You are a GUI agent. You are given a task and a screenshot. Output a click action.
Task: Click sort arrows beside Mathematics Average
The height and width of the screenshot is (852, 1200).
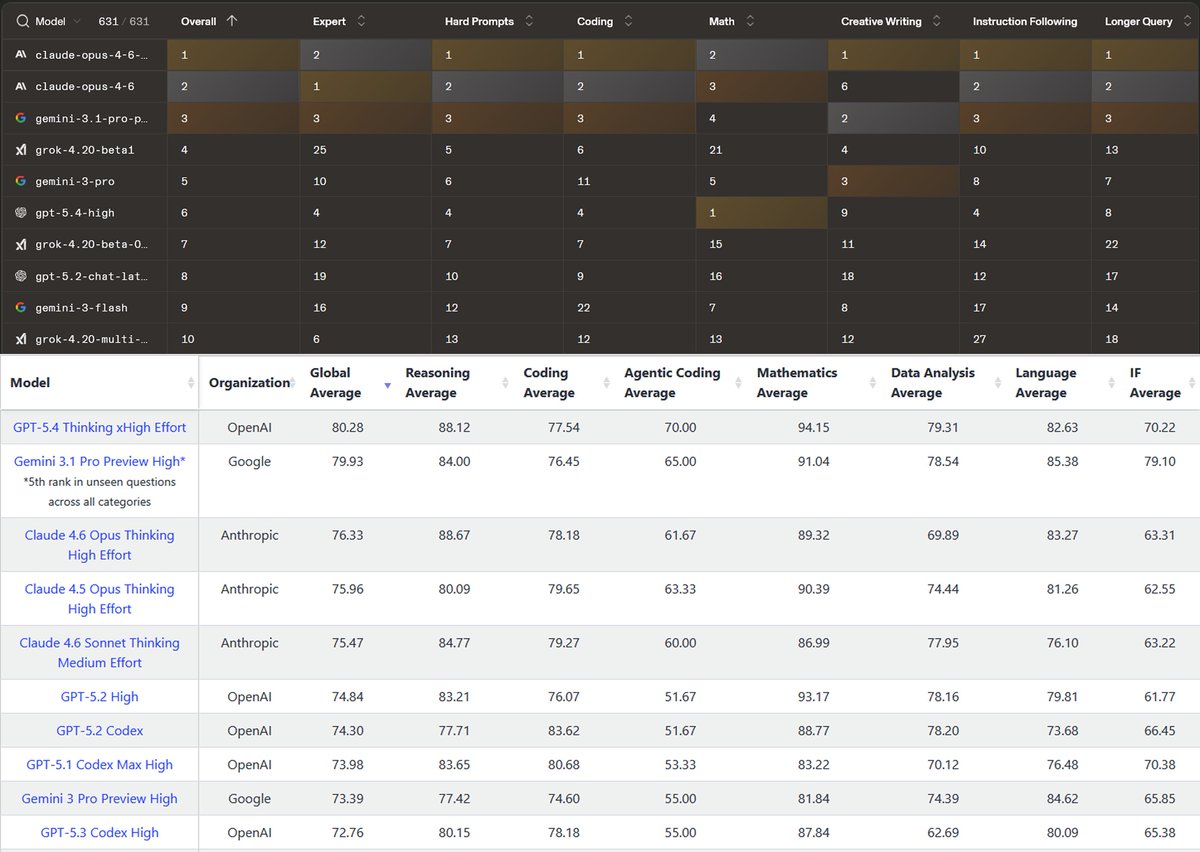coord(873,383)
